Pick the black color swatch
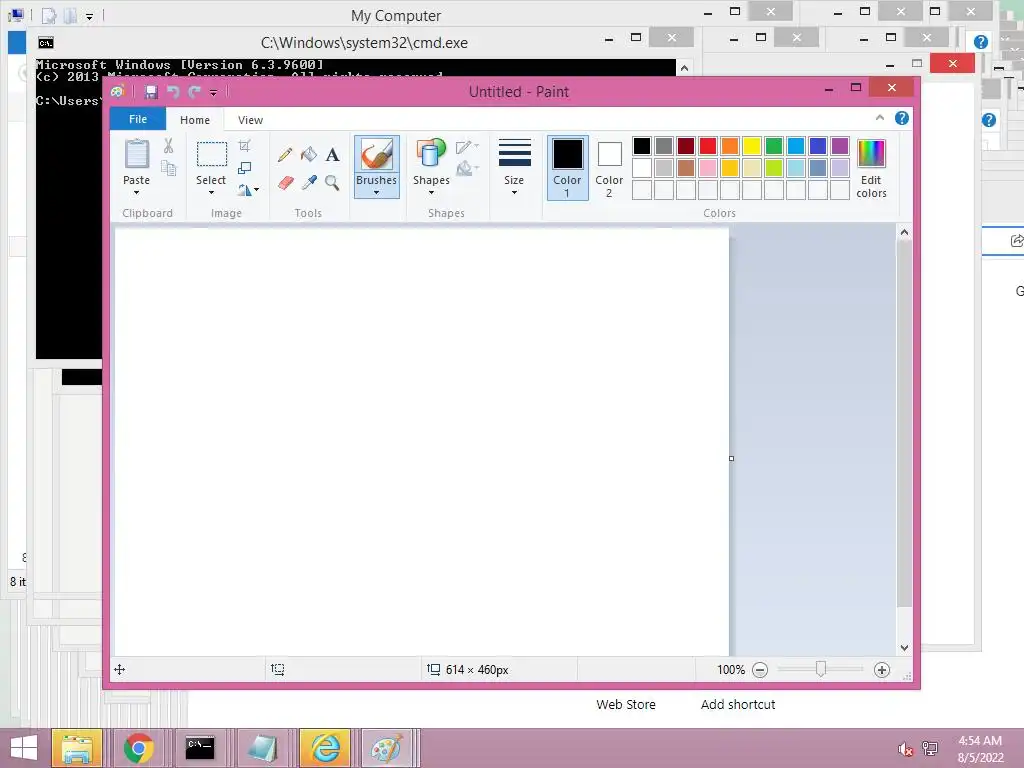The image size is (1024, 768). coord(642,146)
